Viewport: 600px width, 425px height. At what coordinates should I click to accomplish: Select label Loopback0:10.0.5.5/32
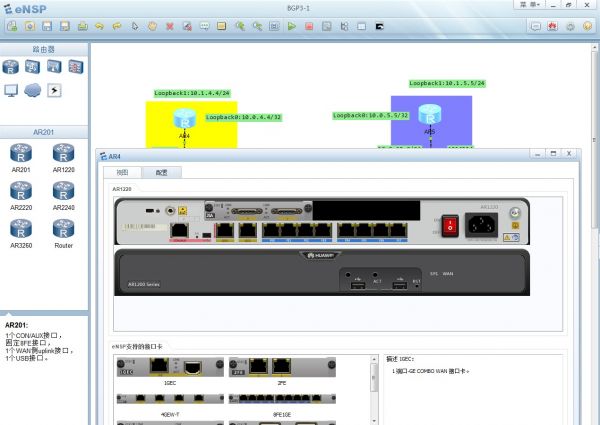tap(370, 115)
